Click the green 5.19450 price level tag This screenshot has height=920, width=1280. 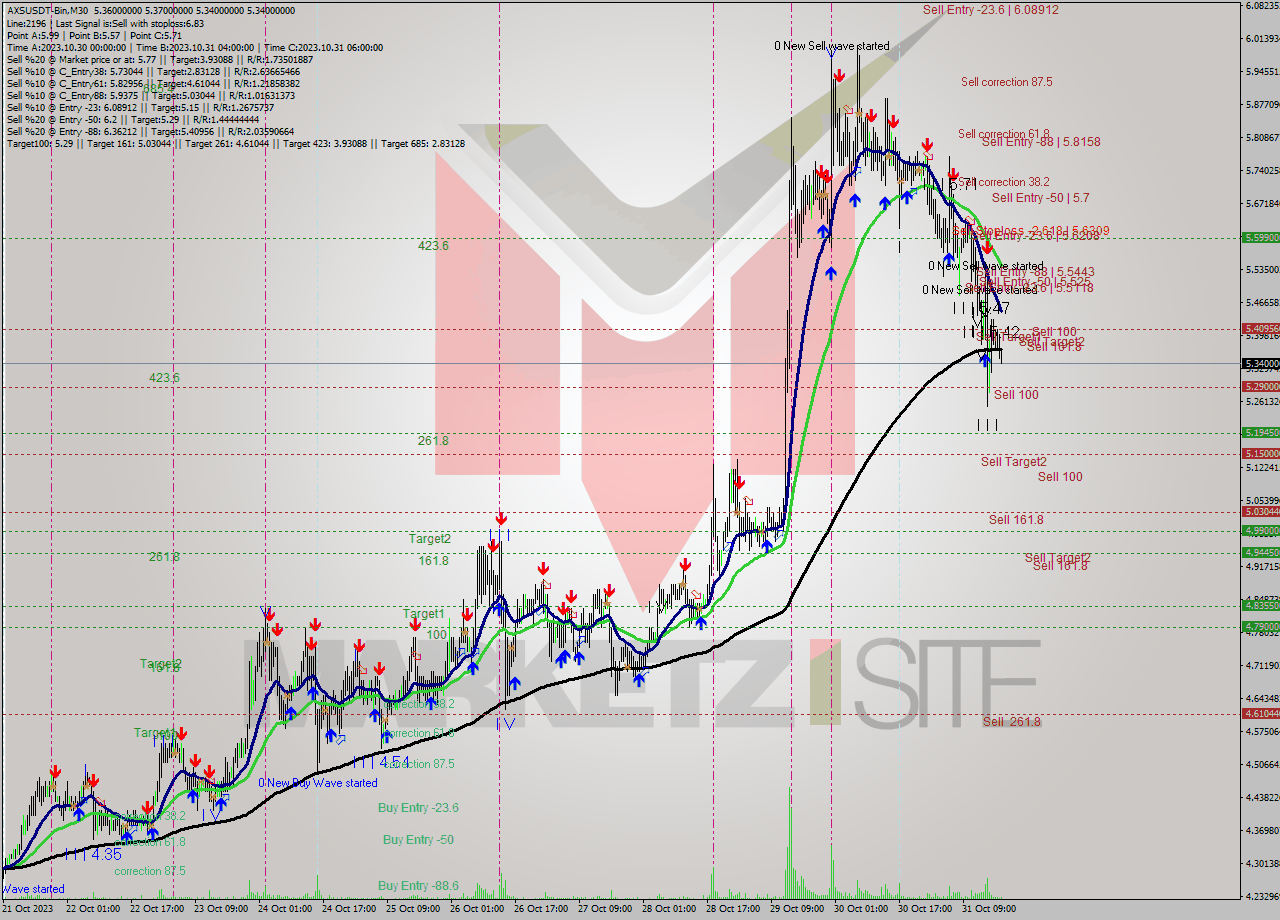1260,433
